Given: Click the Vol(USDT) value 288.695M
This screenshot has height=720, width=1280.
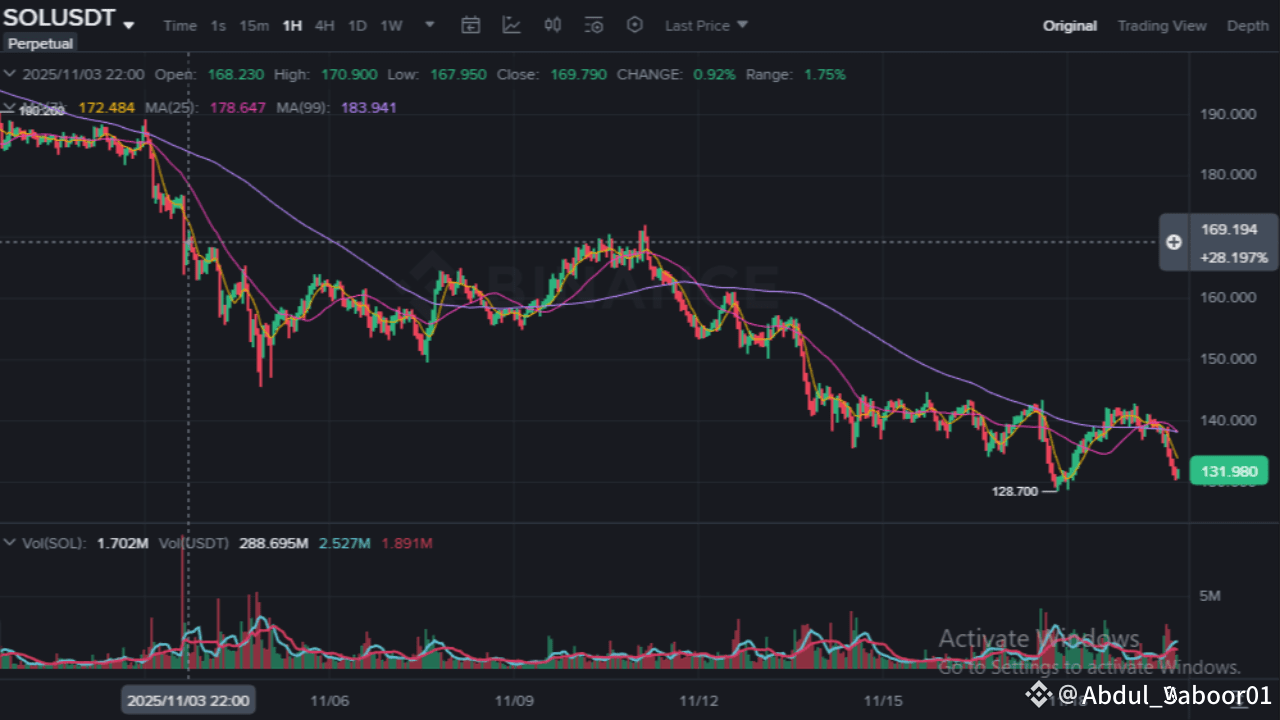Looking at the screenshot, I should point(273,543).
